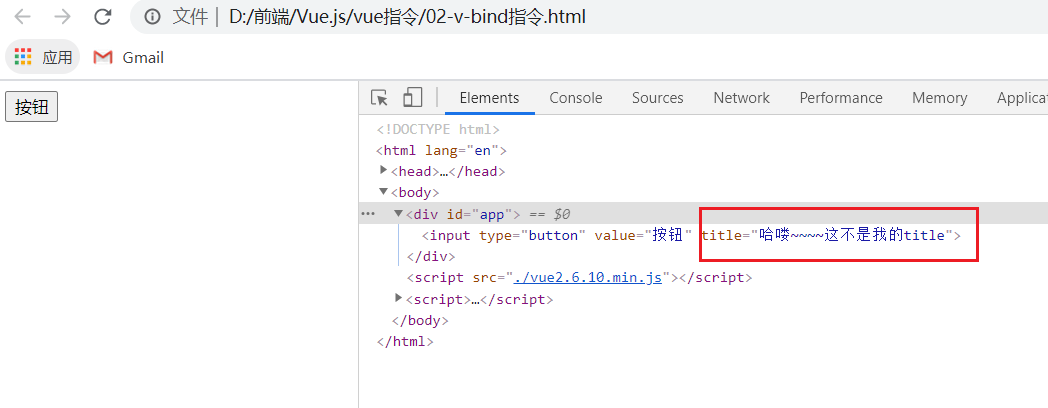Viewport: 1048px width, 408px height.
Task: Go forward with the browser forward arrow
Action: click(x=62, y=17)
